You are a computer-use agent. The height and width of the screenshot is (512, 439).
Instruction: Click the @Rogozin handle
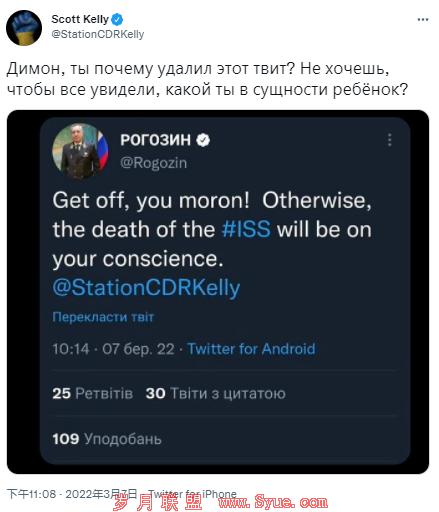click(x=153, y=163)
